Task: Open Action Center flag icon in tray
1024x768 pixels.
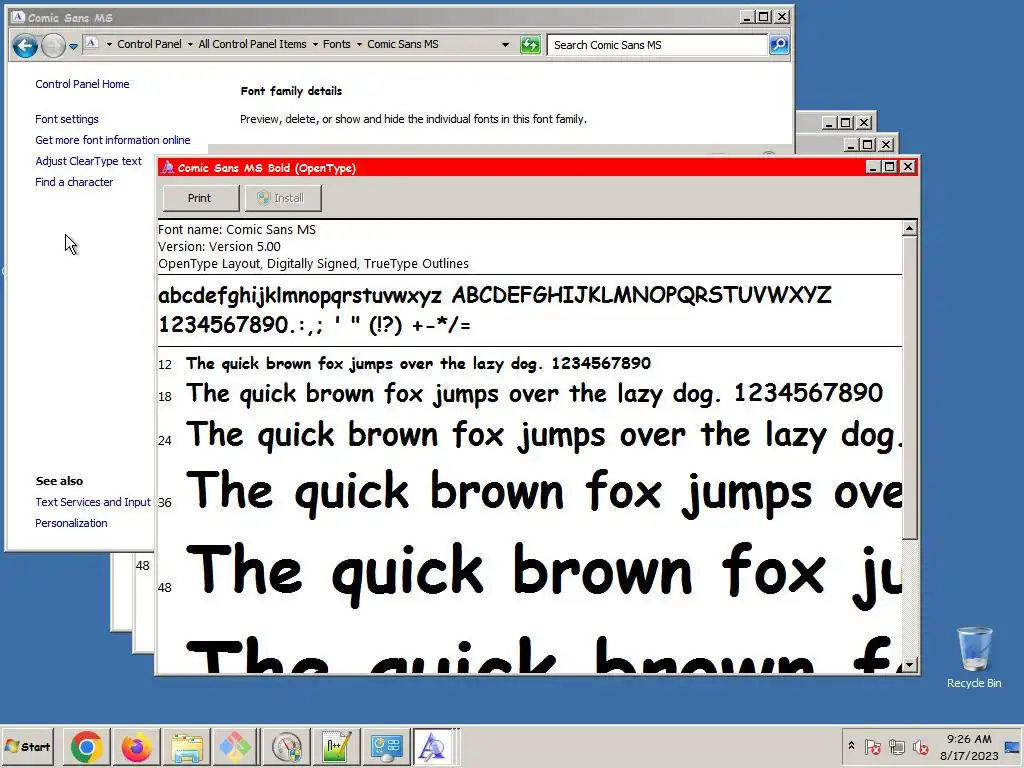Action: point(872,746)
